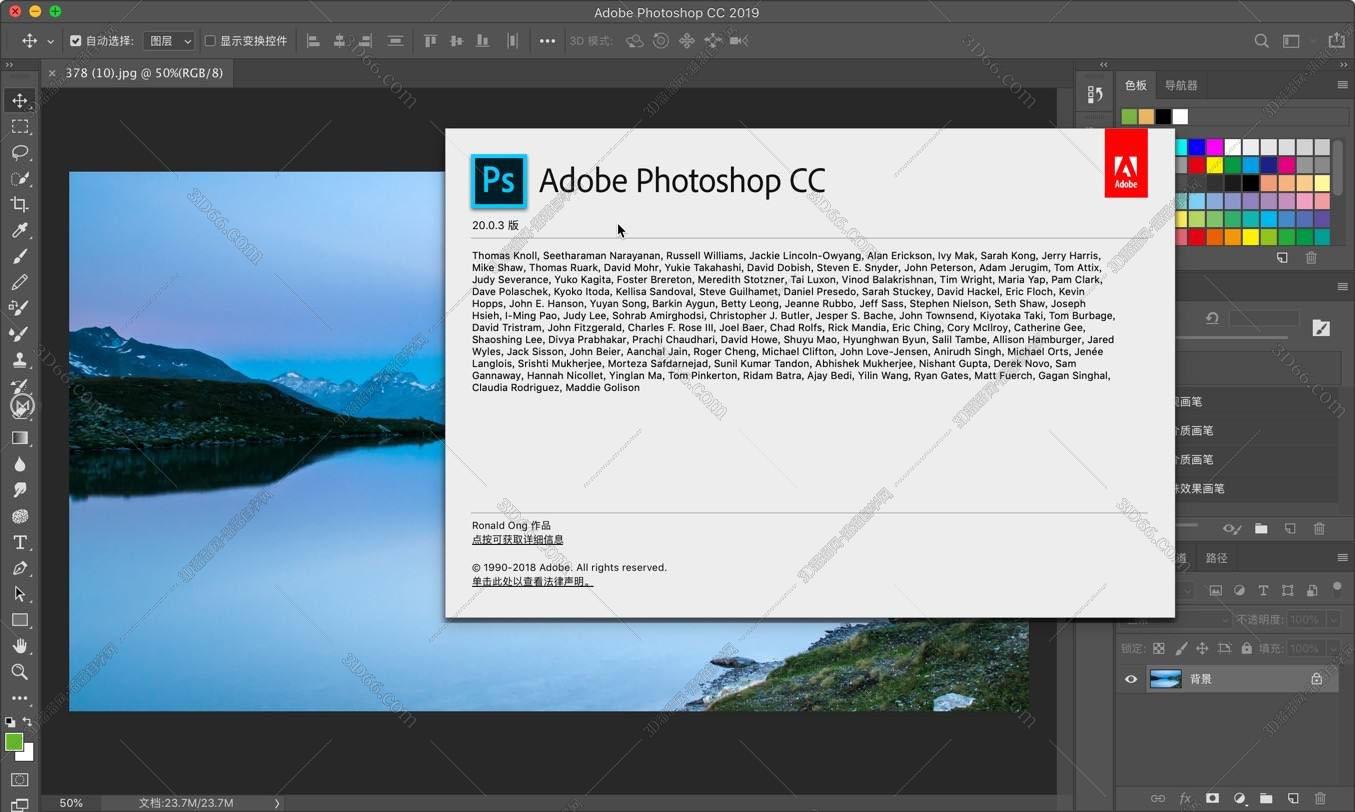This screenshot has width=1355, height=812.
Task: Toggle lock position move icon
Action: [1202, 648]
